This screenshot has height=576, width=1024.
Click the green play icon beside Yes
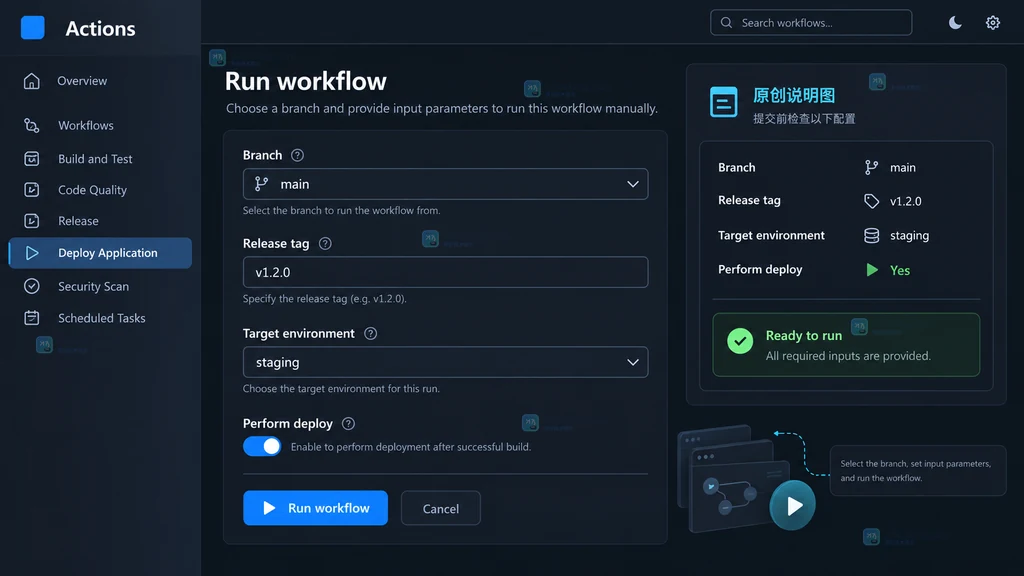click(872, 270)
